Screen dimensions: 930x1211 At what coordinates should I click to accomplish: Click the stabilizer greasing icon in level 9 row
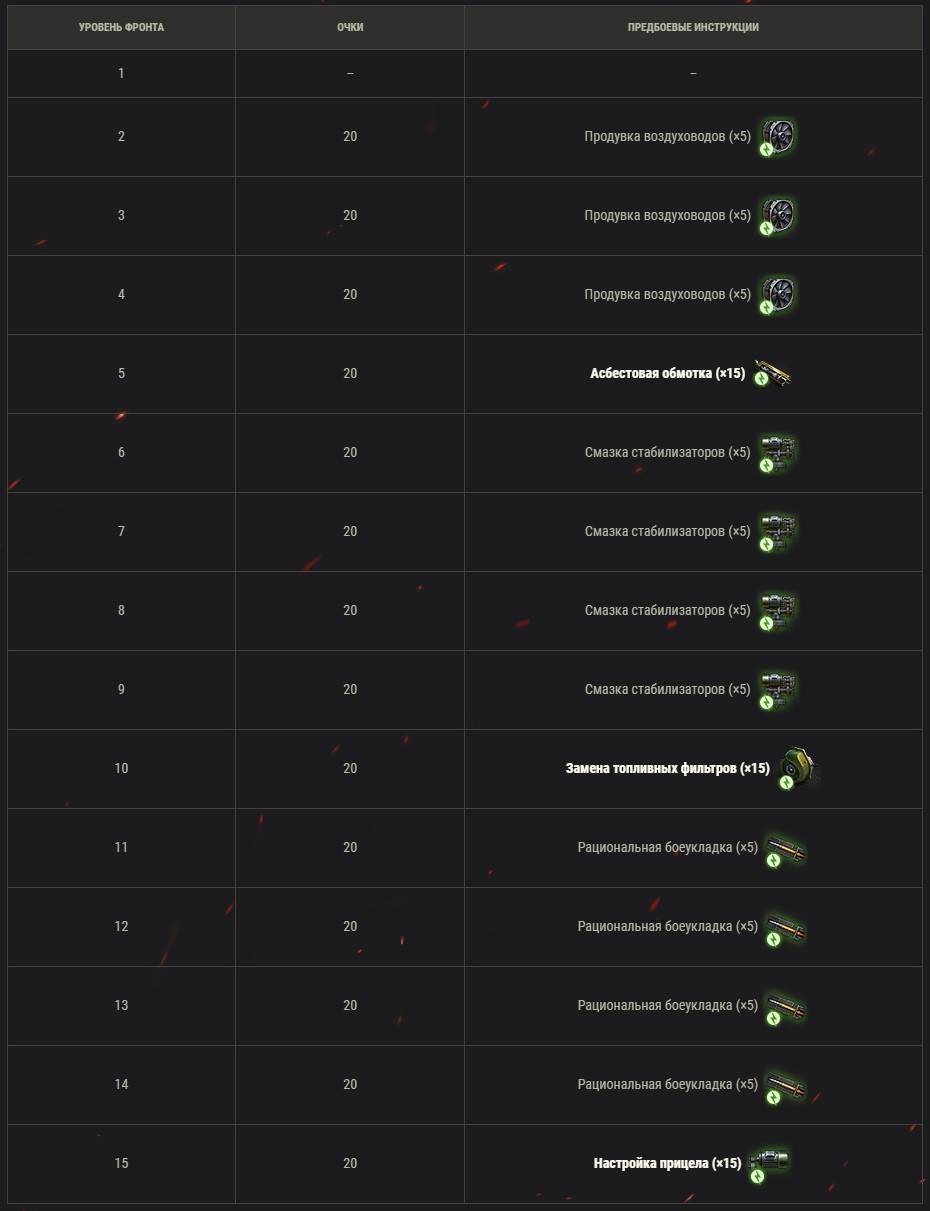(x=778, y=689)
